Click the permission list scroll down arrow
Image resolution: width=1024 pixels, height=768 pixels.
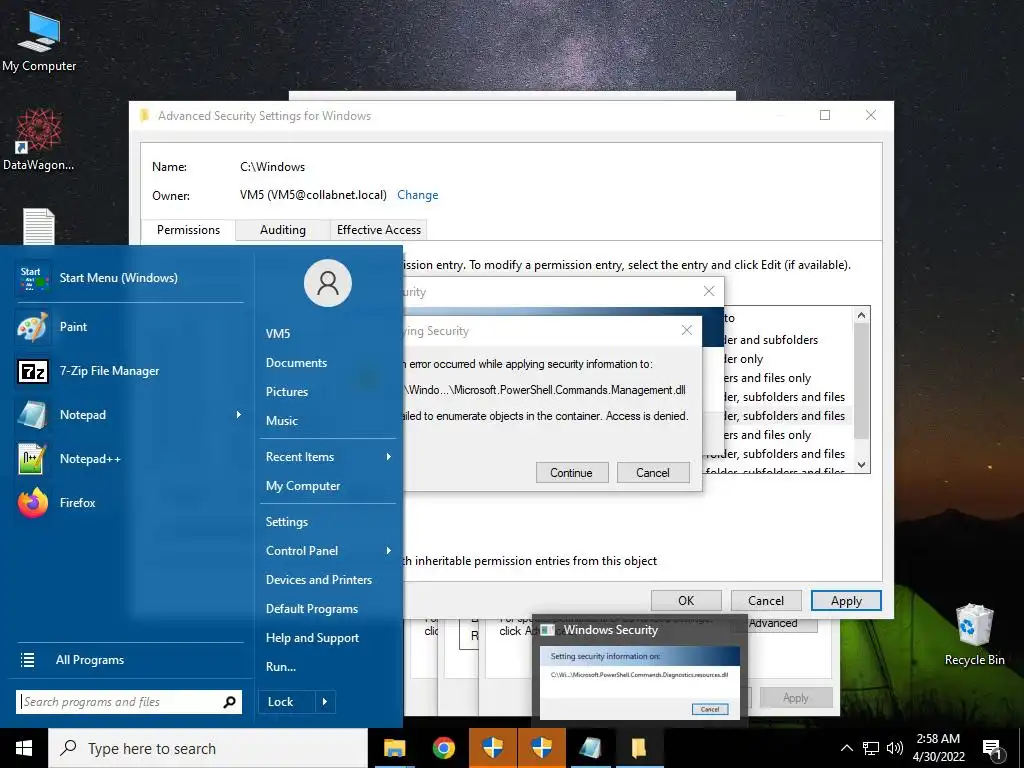point(861,465)
